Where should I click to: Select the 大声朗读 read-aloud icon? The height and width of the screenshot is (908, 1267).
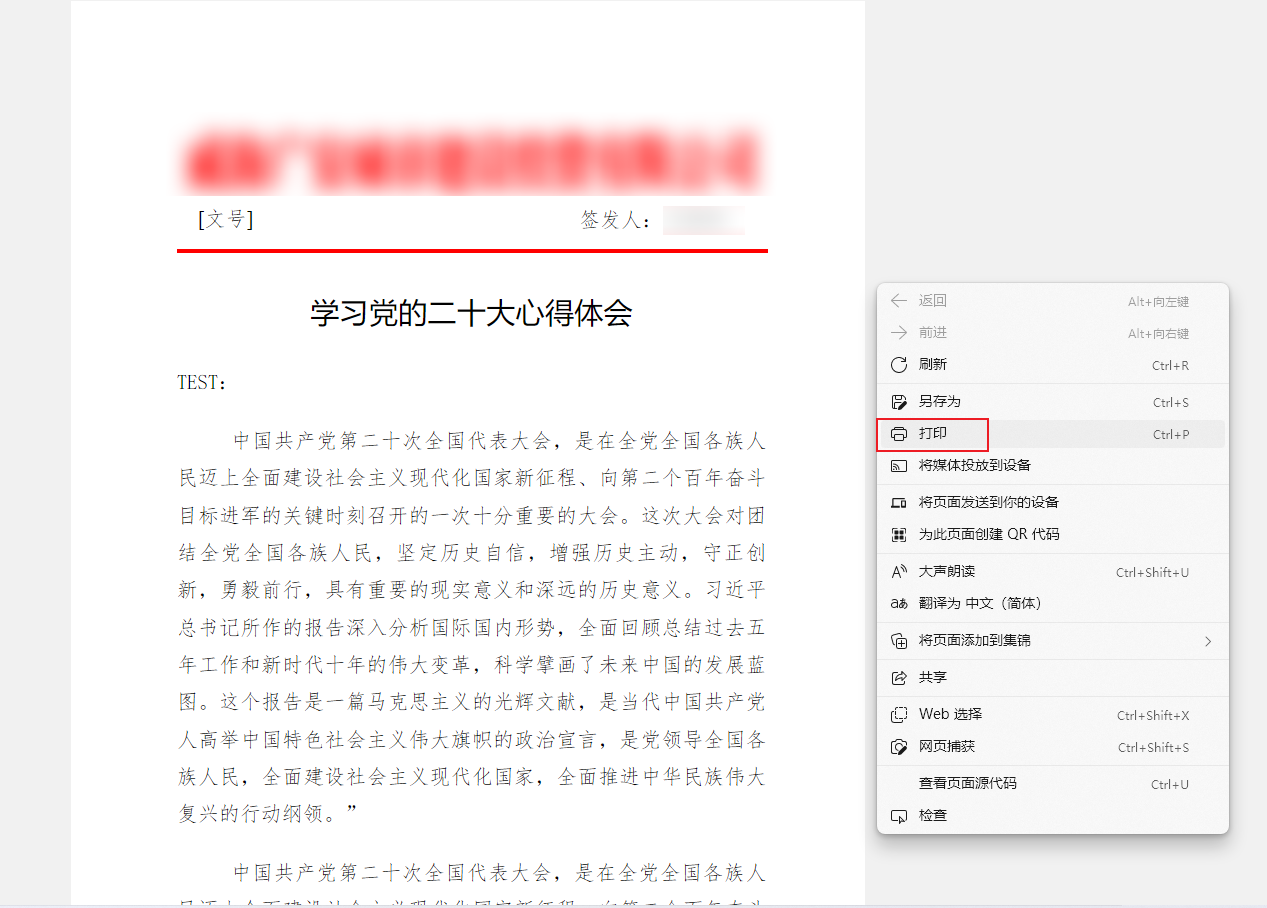click(x=898, y=570)
